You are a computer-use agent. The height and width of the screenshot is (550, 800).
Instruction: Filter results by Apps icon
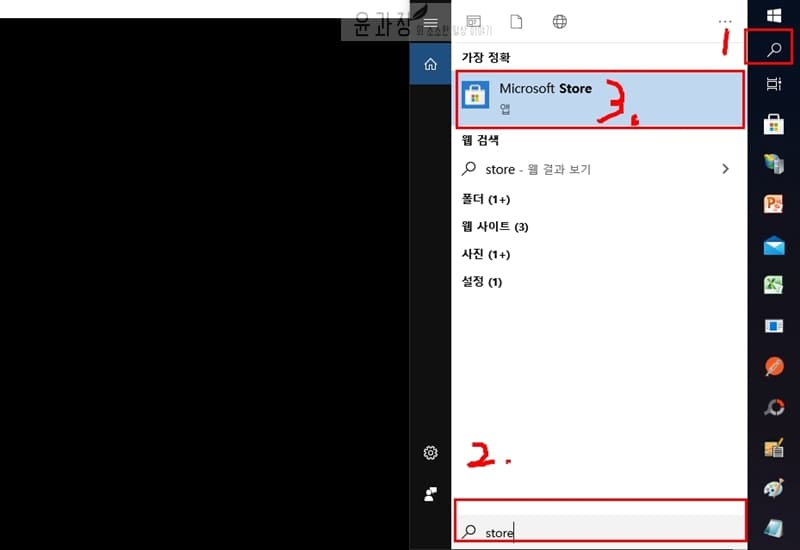pyautogui.click(x=473, y=21)
